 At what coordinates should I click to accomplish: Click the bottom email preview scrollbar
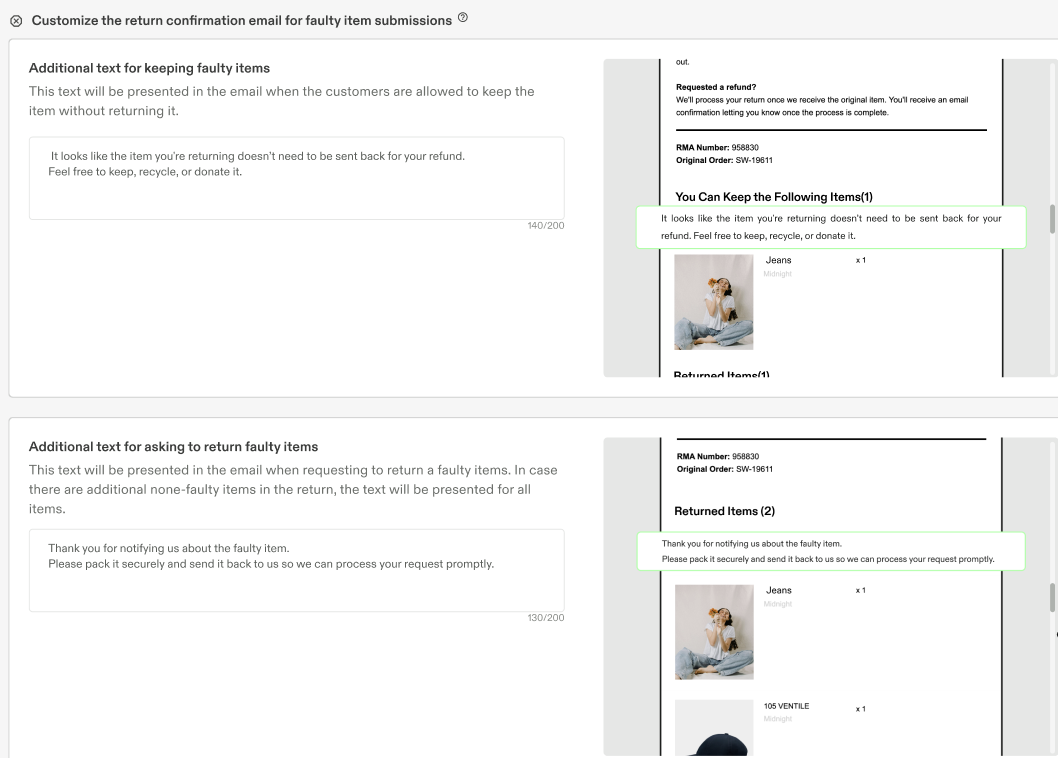coord(1052,598)
